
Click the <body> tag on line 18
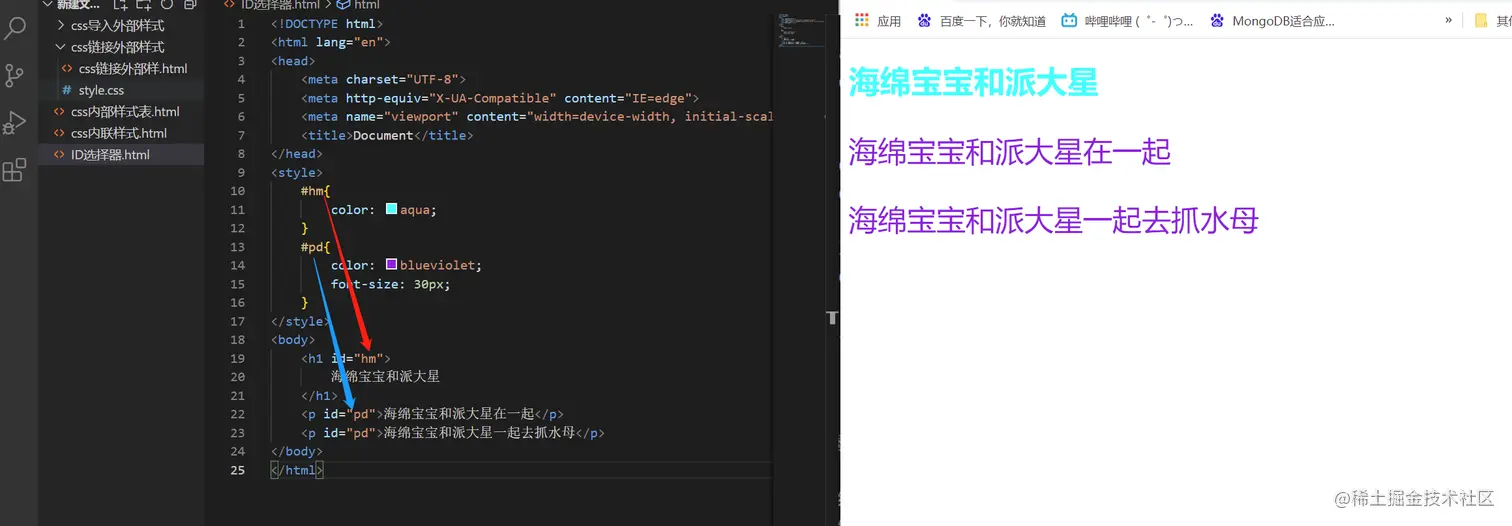pyautogui.click(x=293, y=340)
